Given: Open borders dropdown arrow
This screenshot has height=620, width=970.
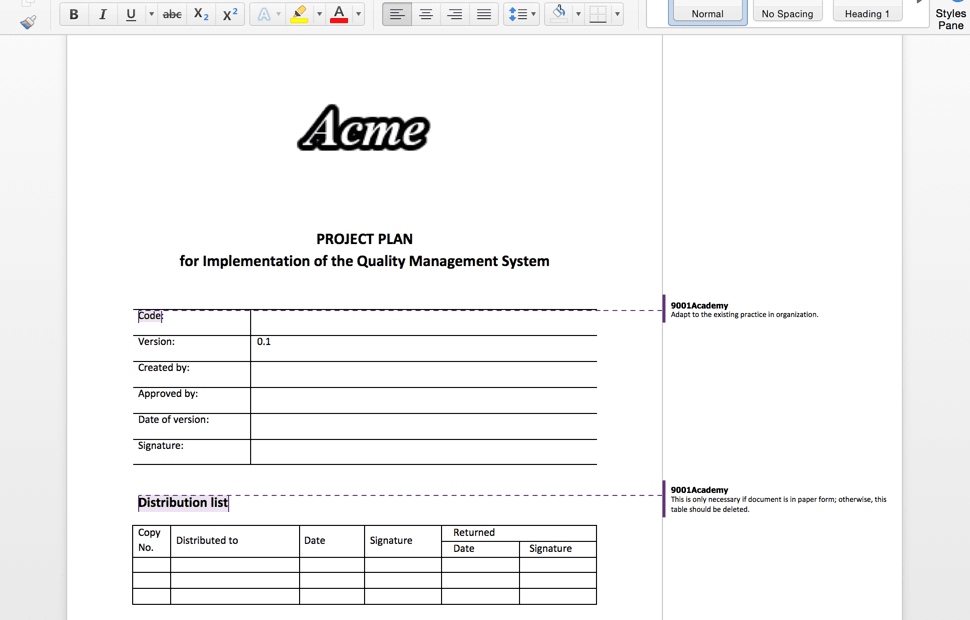Looking at the screenshot, I should [x=617, y=14].
